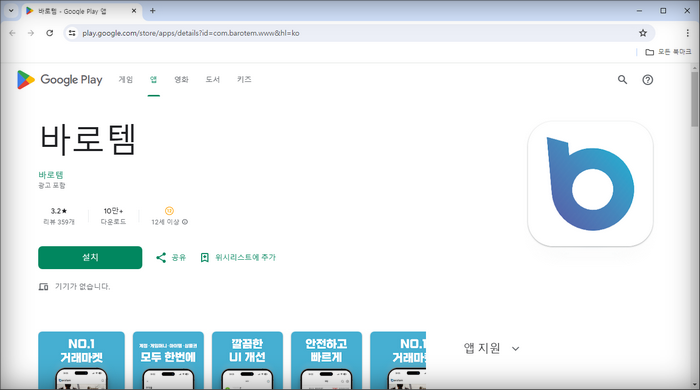Screen dimensions: 700x390
Task: Install the app with 설치 button
Action: coord(90,257)
